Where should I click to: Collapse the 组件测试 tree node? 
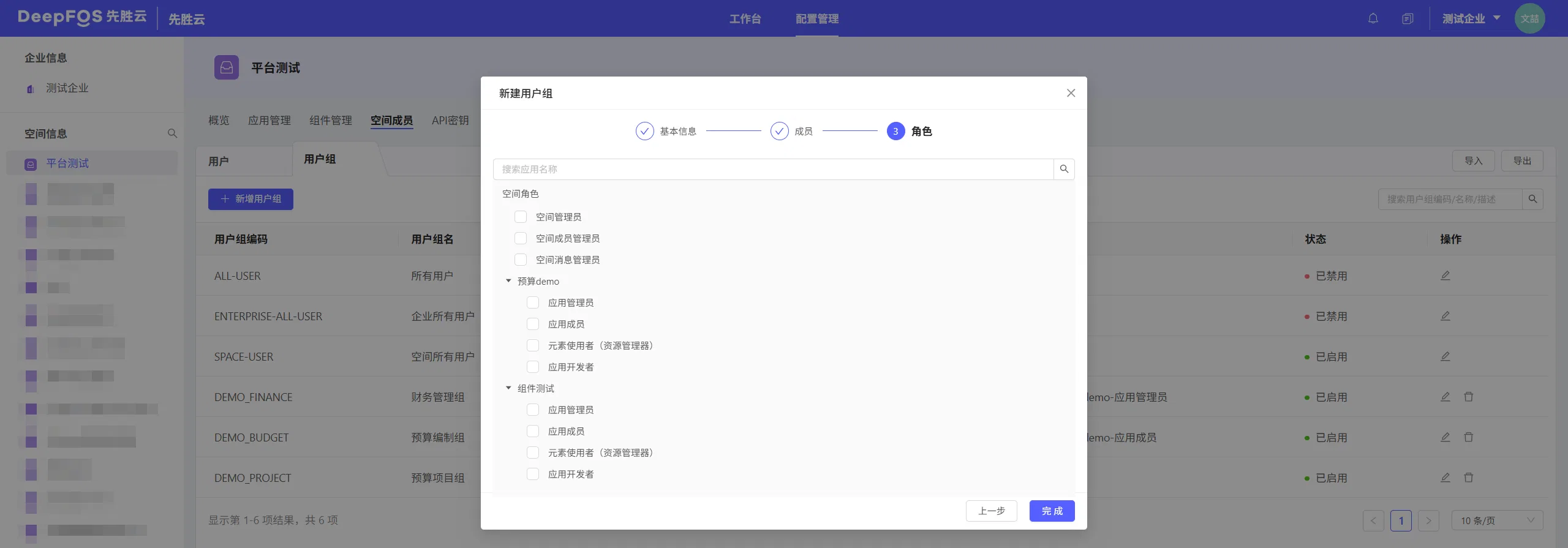tap(508, 388)
